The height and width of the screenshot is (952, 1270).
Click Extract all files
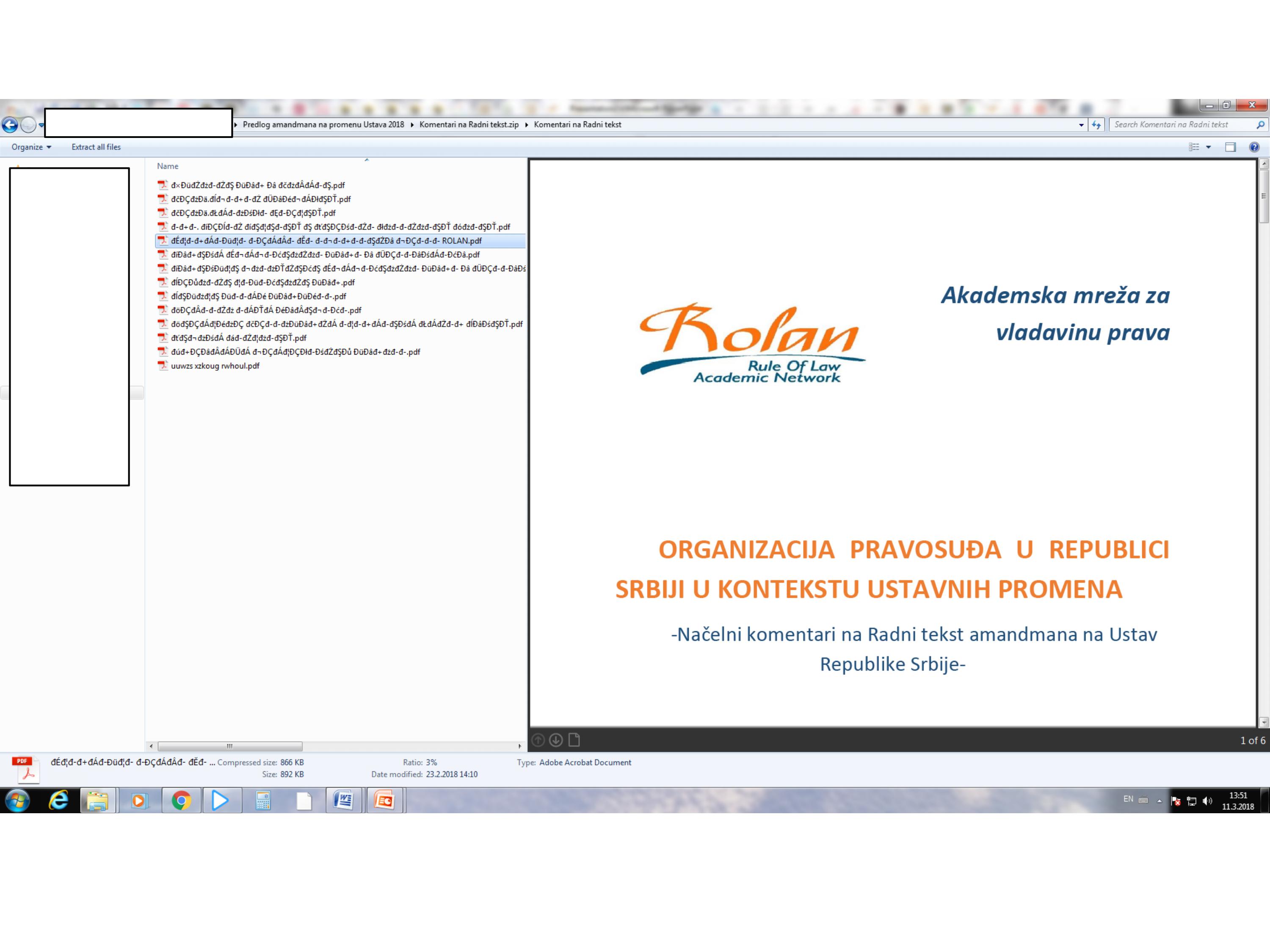(x=96, y=147)
